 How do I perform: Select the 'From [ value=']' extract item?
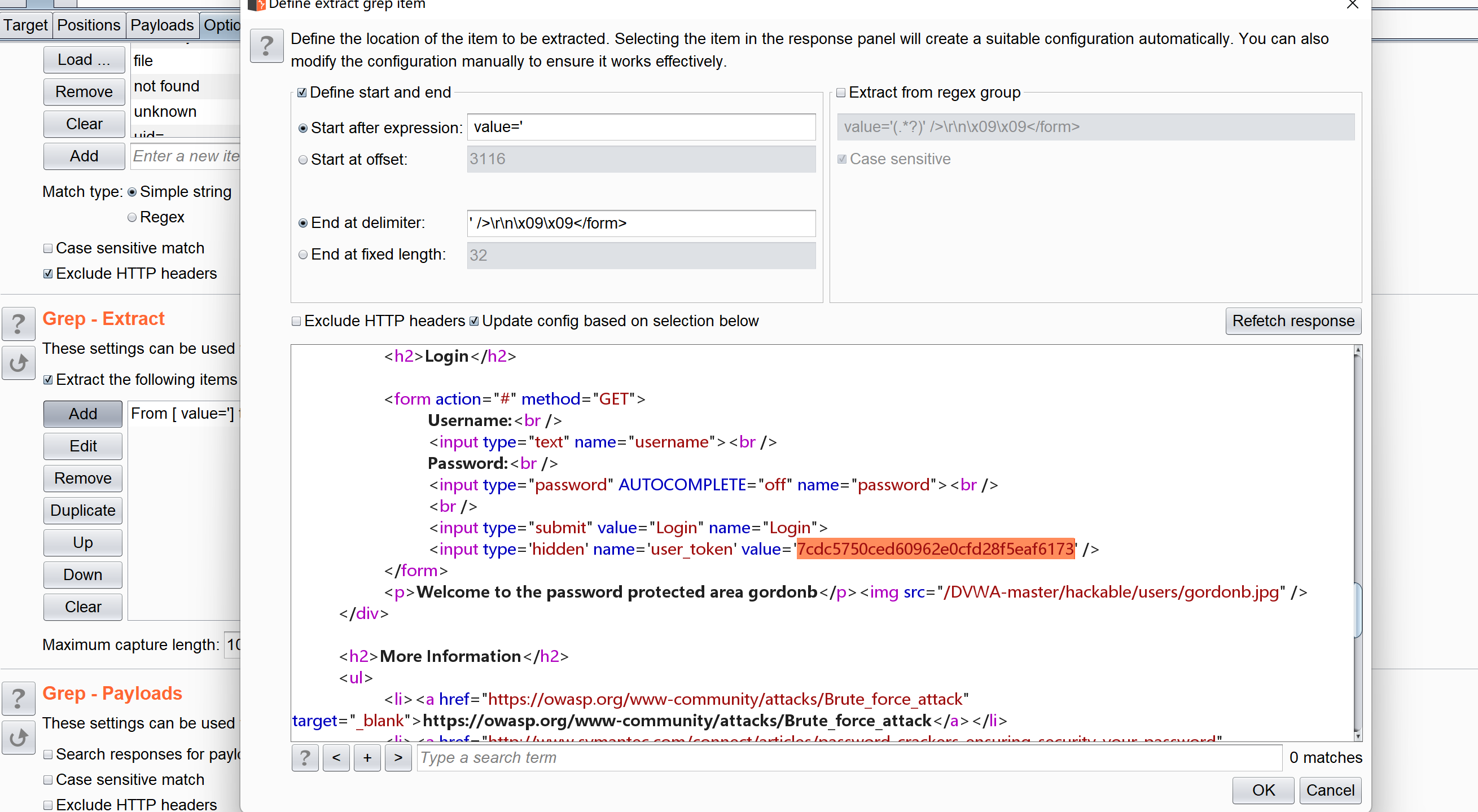[x=184, y=414]
